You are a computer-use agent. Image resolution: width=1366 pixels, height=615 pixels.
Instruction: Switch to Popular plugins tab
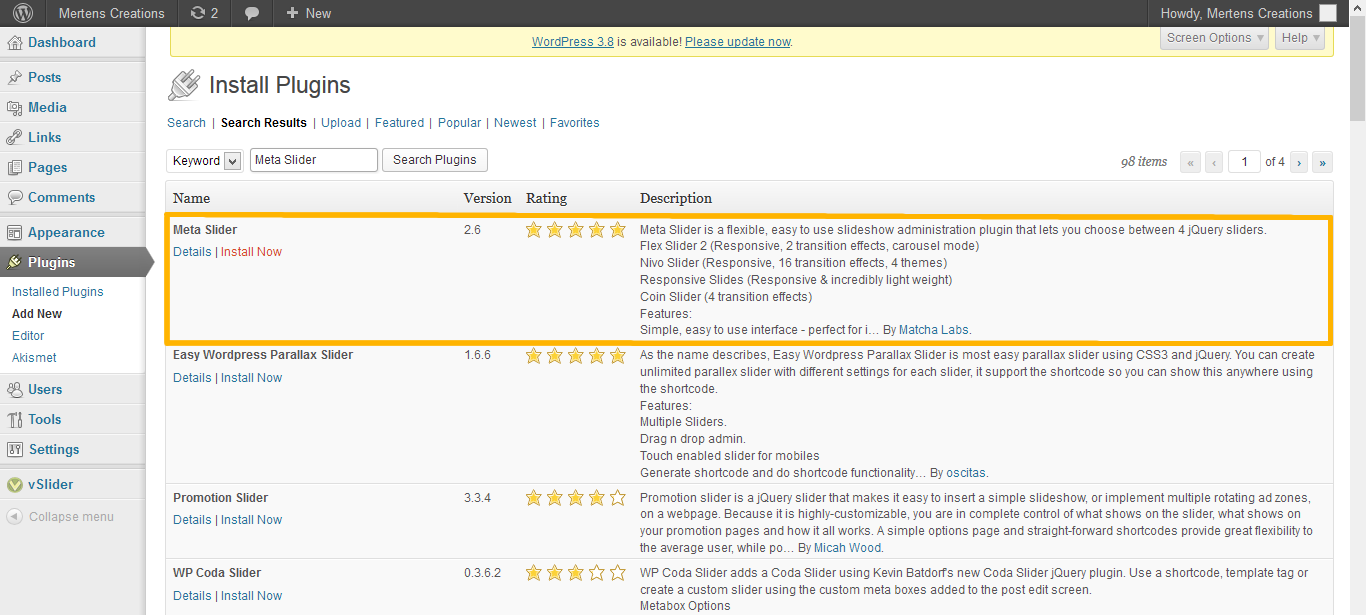(x=459, y=123)
